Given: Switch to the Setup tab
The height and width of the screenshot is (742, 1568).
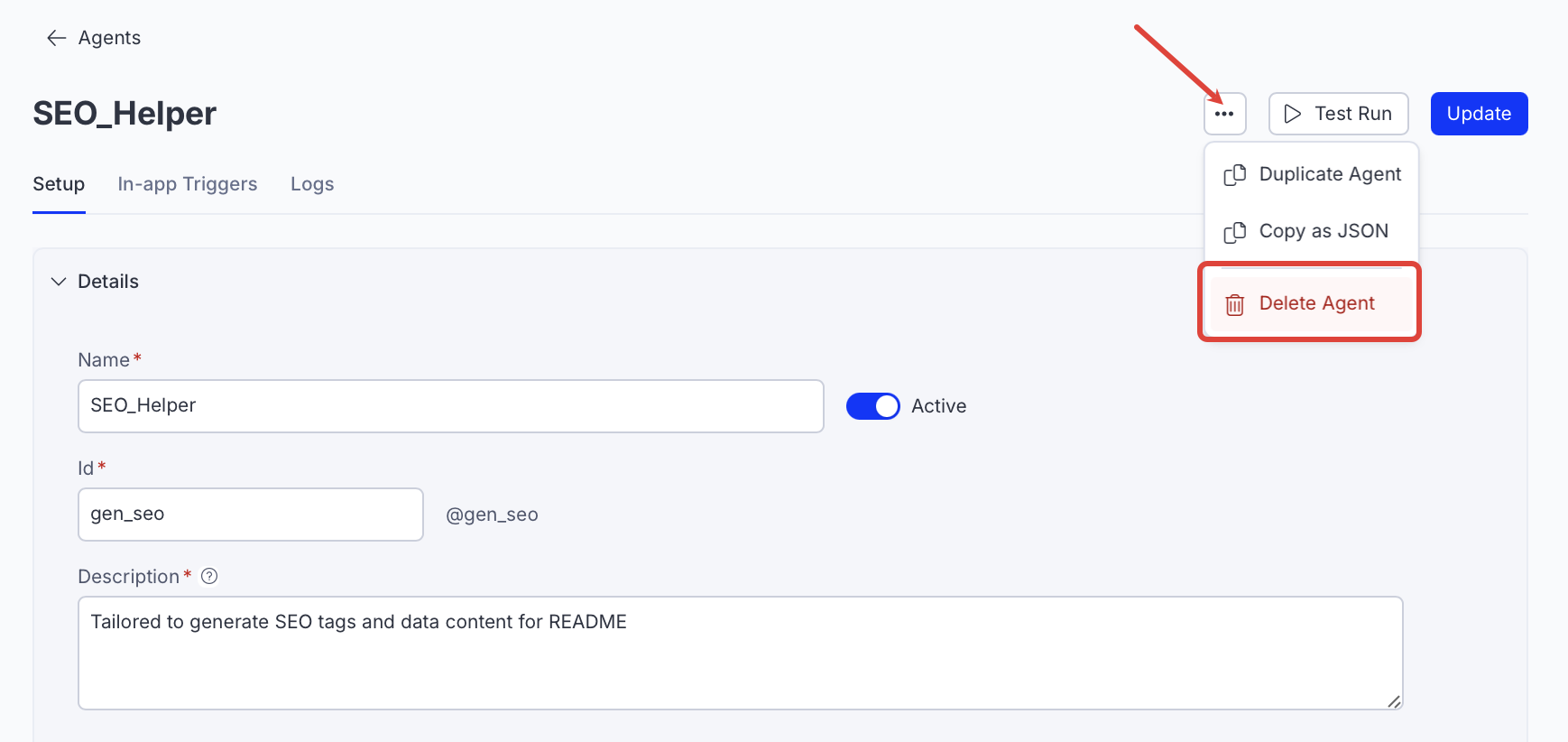Looking at the screenshot, I should [59, 184].
